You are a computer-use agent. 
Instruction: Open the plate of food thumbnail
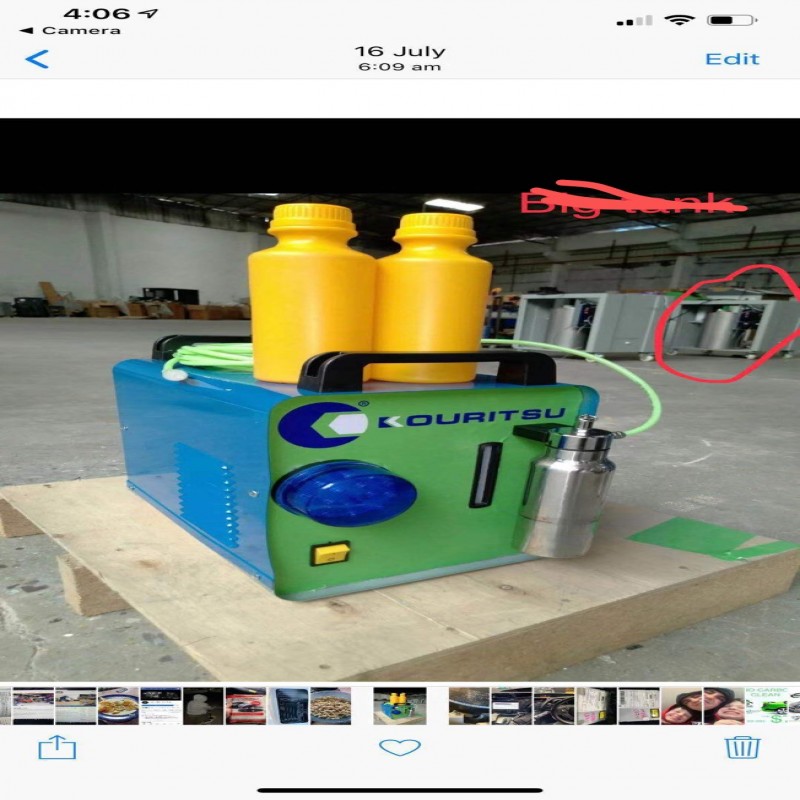click(x=118, y=705)
